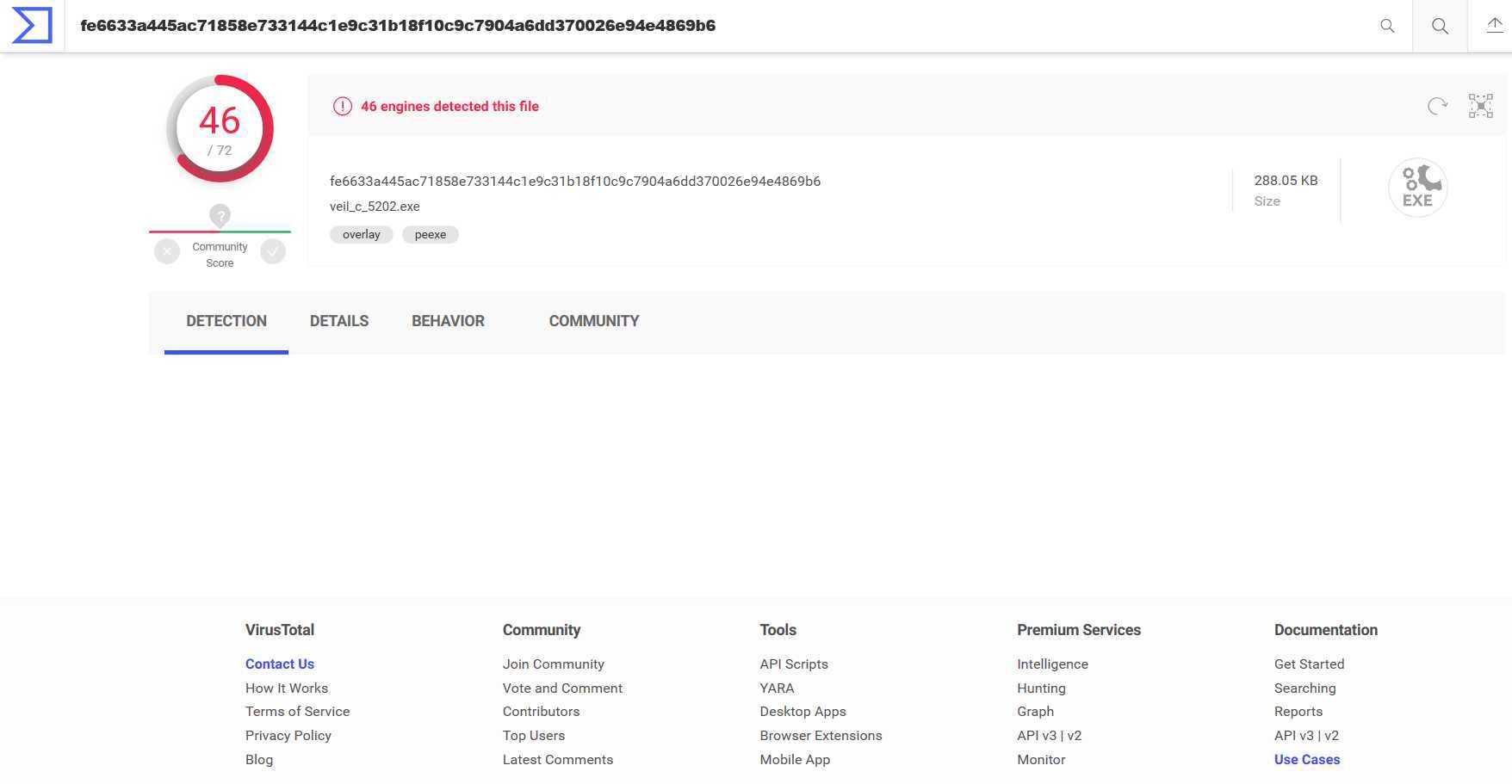Open the Mobile App link

795,760
